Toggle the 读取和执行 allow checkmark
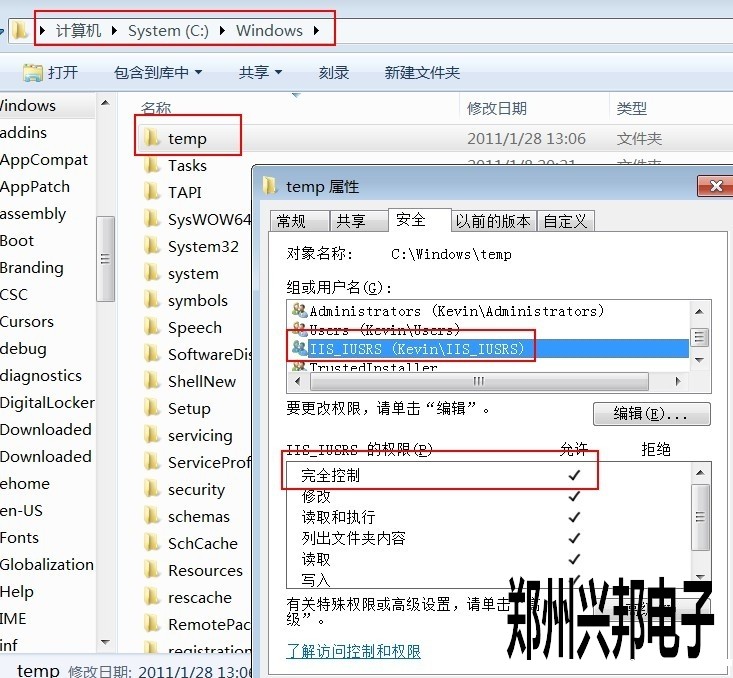 tap(574, 517)
